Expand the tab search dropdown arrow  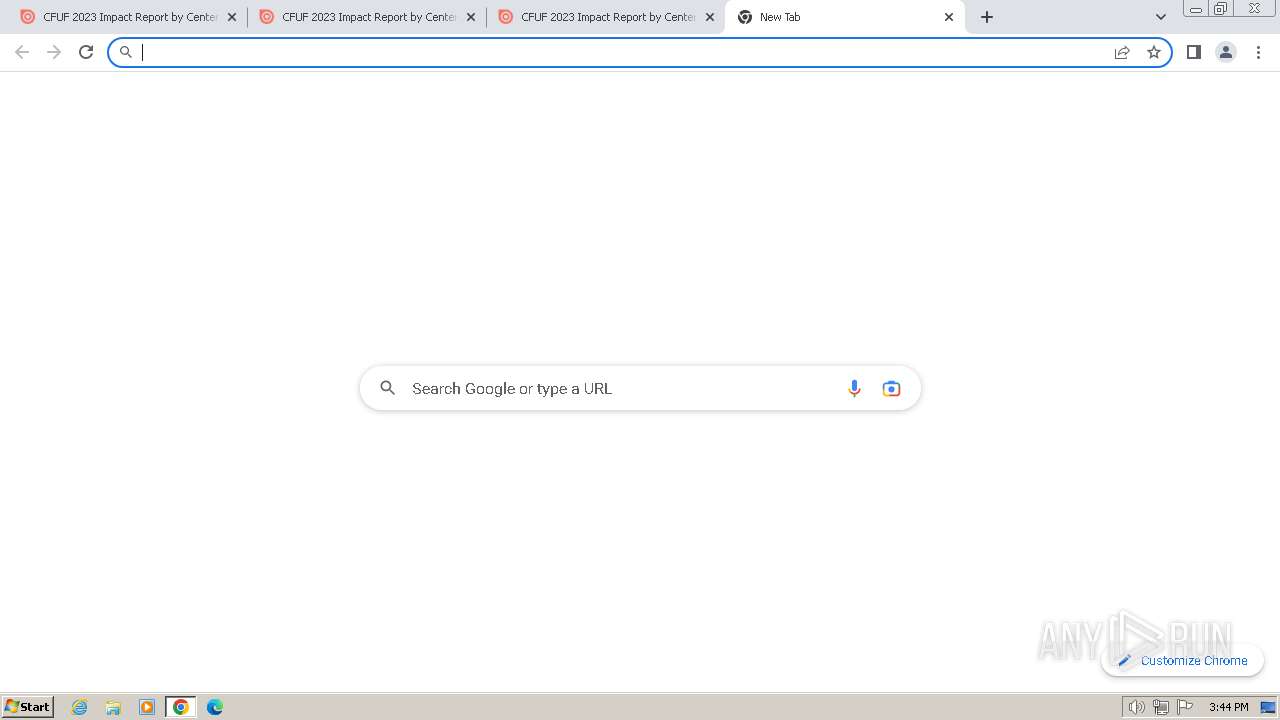pos(1161,17)
